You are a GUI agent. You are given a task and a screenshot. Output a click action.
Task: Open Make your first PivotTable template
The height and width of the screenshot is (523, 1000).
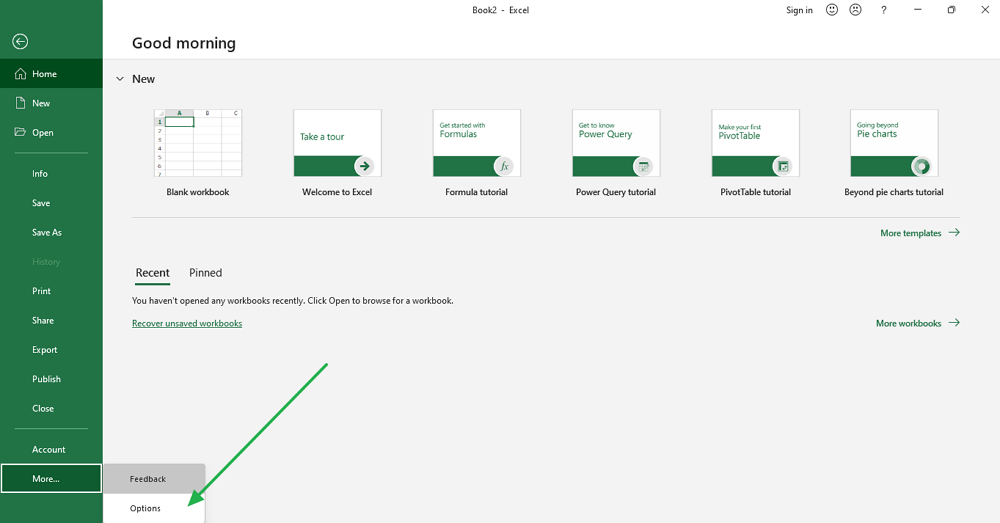756,143
